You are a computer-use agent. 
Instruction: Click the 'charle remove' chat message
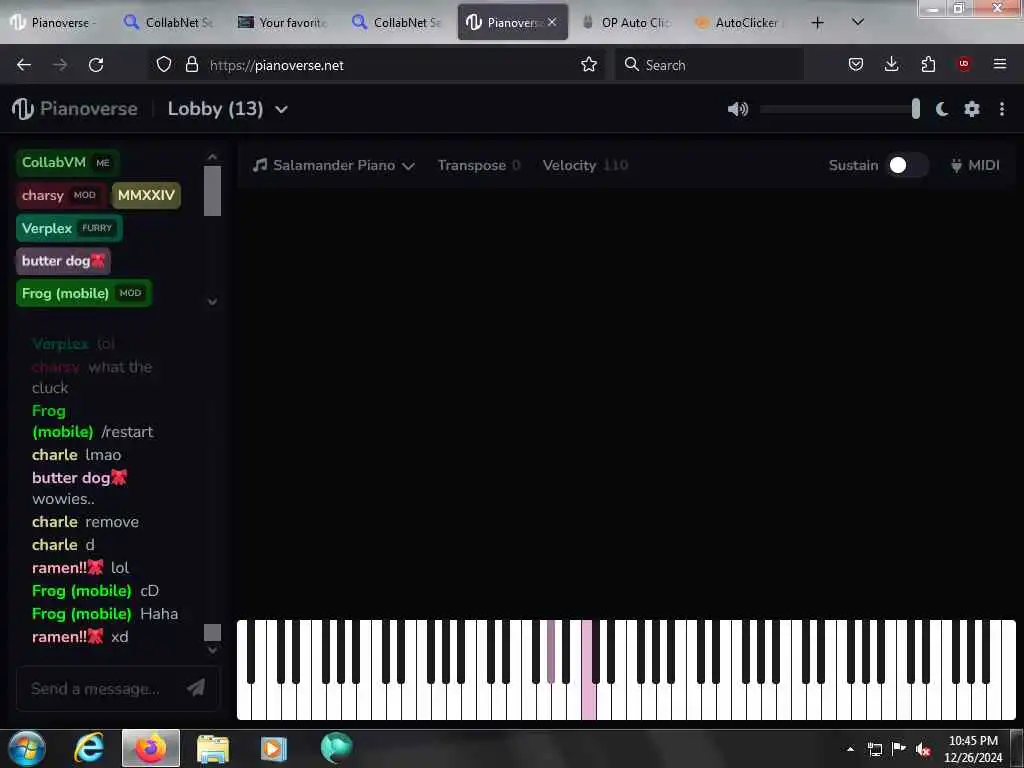tap(86, 522)
